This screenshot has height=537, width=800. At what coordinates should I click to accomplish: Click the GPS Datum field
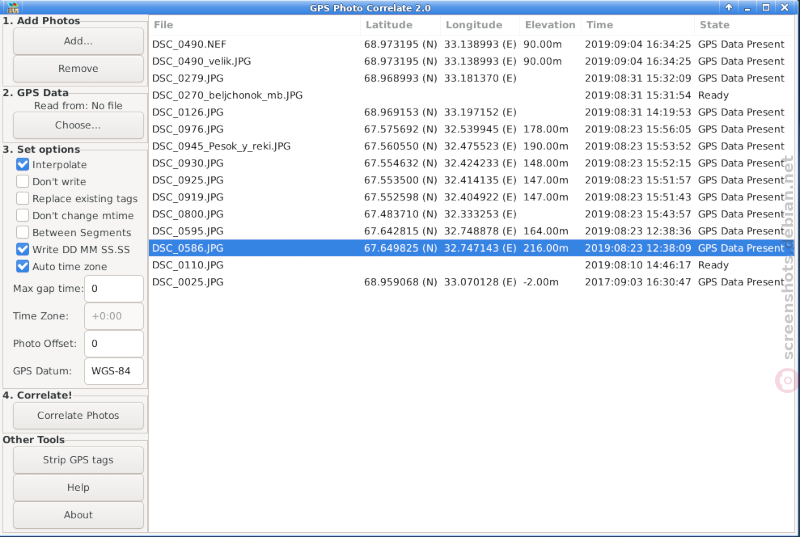click(x=114, y=371)
